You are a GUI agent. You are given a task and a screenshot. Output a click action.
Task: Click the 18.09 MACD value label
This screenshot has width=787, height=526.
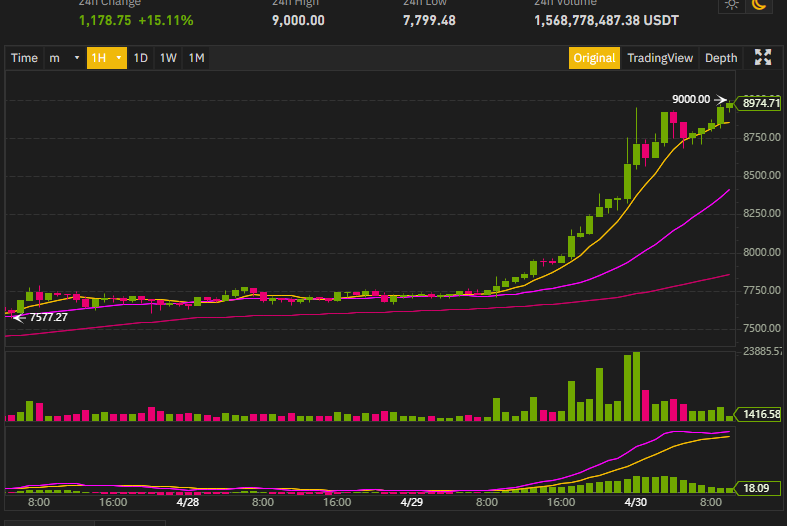pyautogui.click(x=758, y=488)
